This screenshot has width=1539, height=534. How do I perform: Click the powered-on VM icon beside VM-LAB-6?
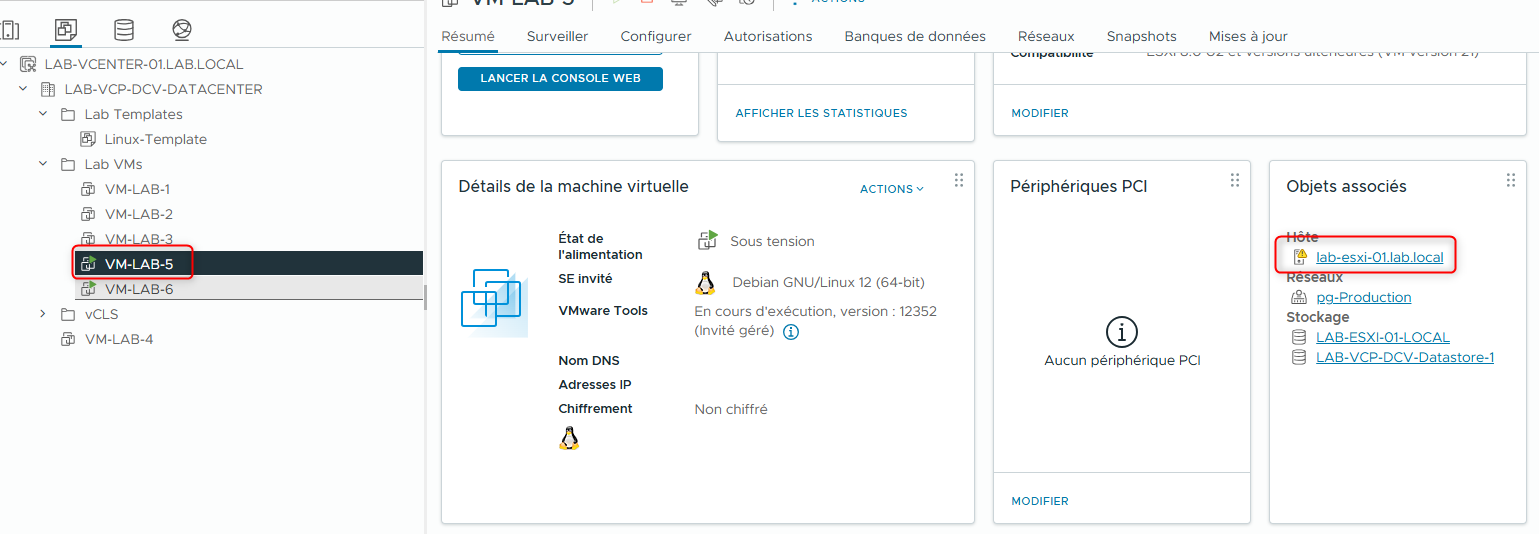coord(88,289)
